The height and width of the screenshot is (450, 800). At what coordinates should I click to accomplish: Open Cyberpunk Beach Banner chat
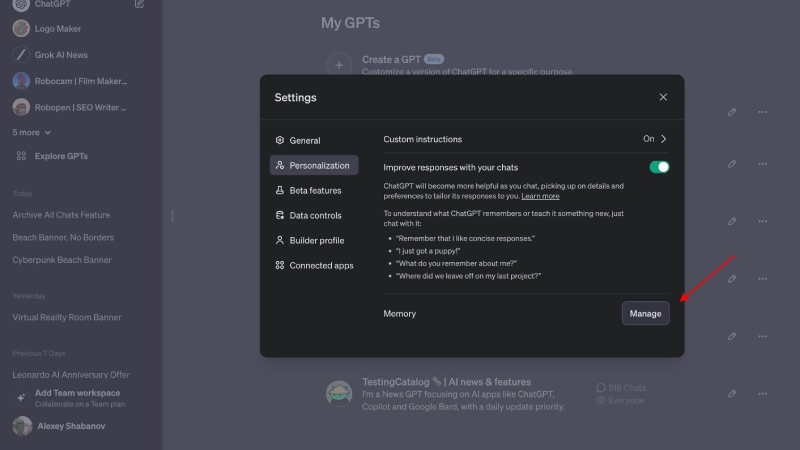(62, 260)
